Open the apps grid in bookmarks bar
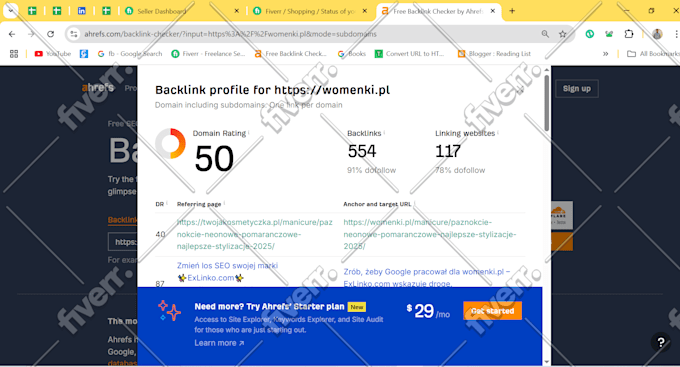The width and height of the screenshot is (680, 367). [x=14, y=54]
